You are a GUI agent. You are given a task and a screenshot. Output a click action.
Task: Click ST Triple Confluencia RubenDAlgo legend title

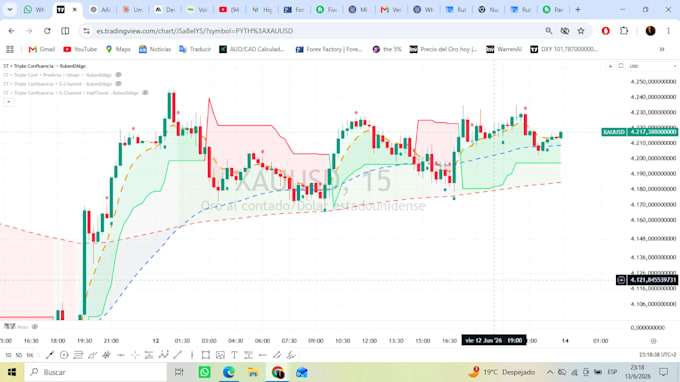pyautogui.click(x=44, y=66)
